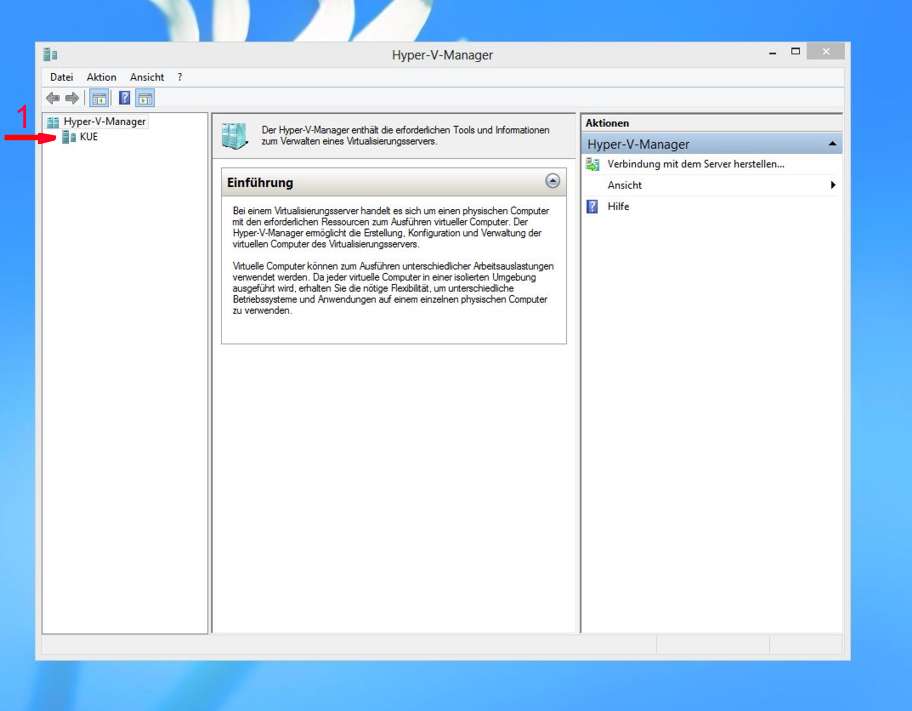The width and height of the screenshot is (912, 711).
Task: Toggle the console tree pane icon
Action: click(99, 98)
